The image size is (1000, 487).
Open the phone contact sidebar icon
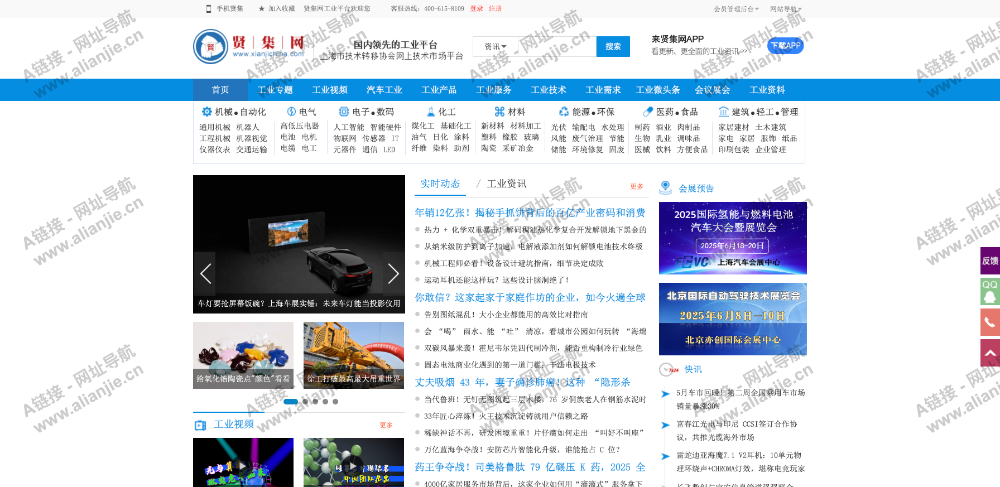[x=990, y=322]
